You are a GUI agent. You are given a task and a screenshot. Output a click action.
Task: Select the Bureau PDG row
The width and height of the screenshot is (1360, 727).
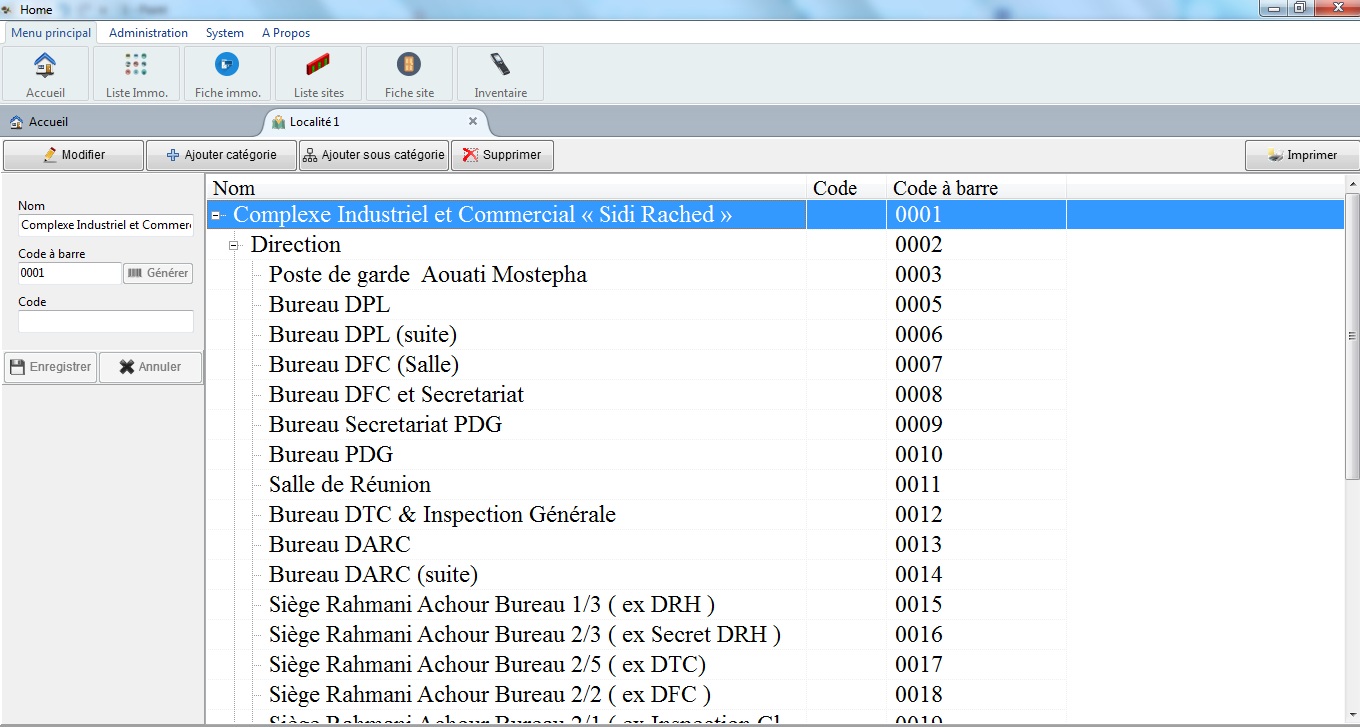point(331,455)
